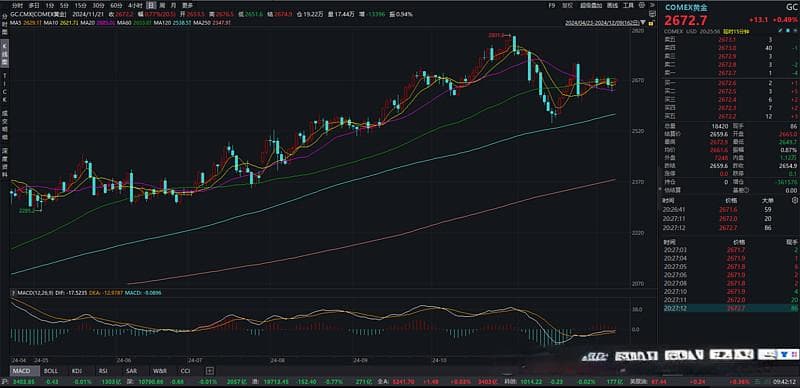
Task: Choose the 5分 five-minute interval
Action: pos(65,5)
